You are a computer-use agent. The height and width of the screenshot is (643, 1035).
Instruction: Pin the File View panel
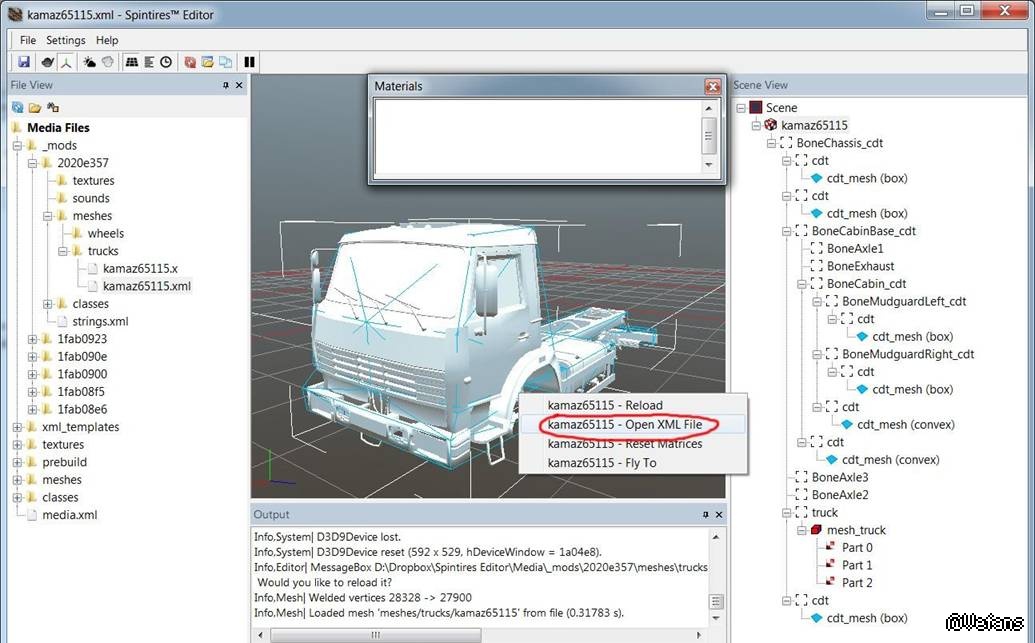coord(226,86)
